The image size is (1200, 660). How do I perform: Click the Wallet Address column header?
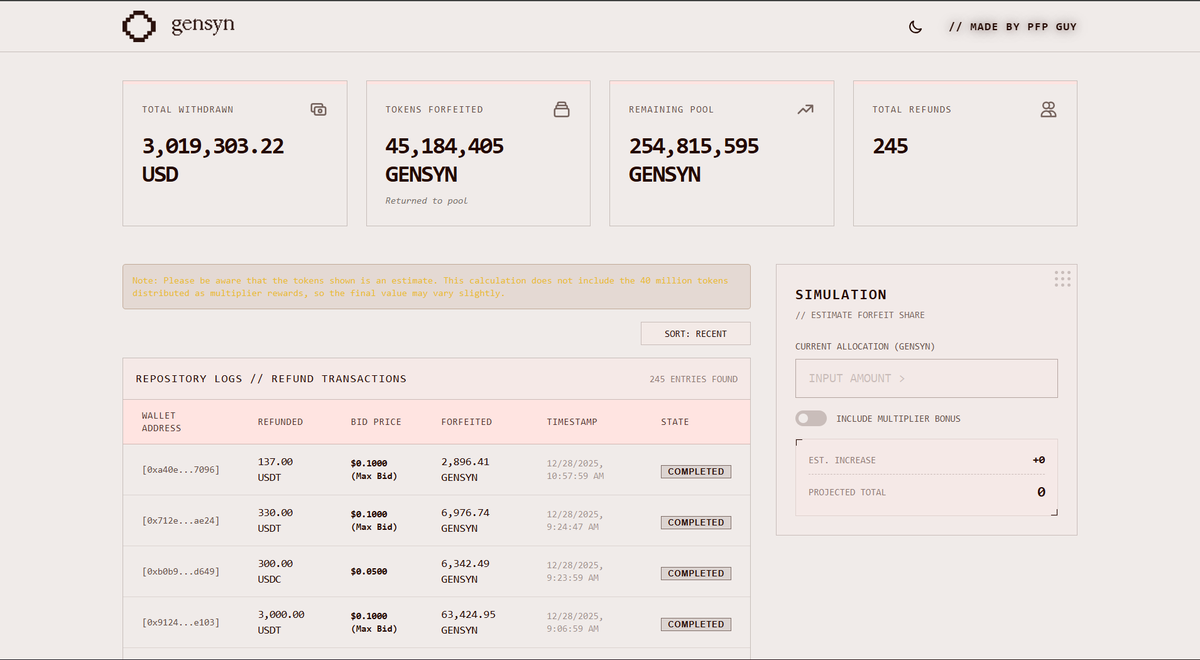162,421
